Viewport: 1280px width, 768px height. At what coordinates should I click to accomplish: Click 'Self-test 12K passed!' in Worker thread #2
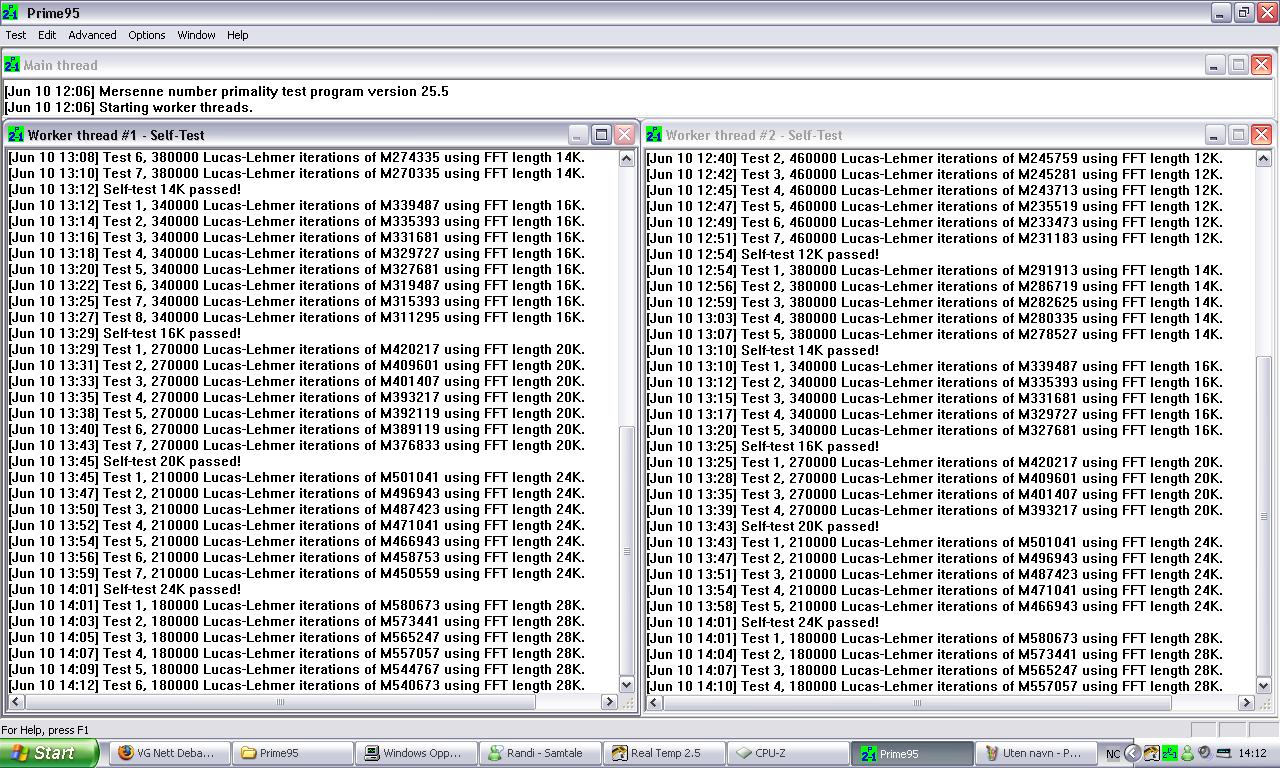[x=763, y=254]
